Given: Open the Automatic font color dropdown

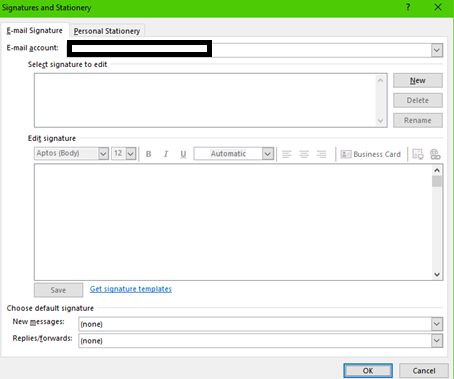Looking at the screenshot, I should coord(267,154).
